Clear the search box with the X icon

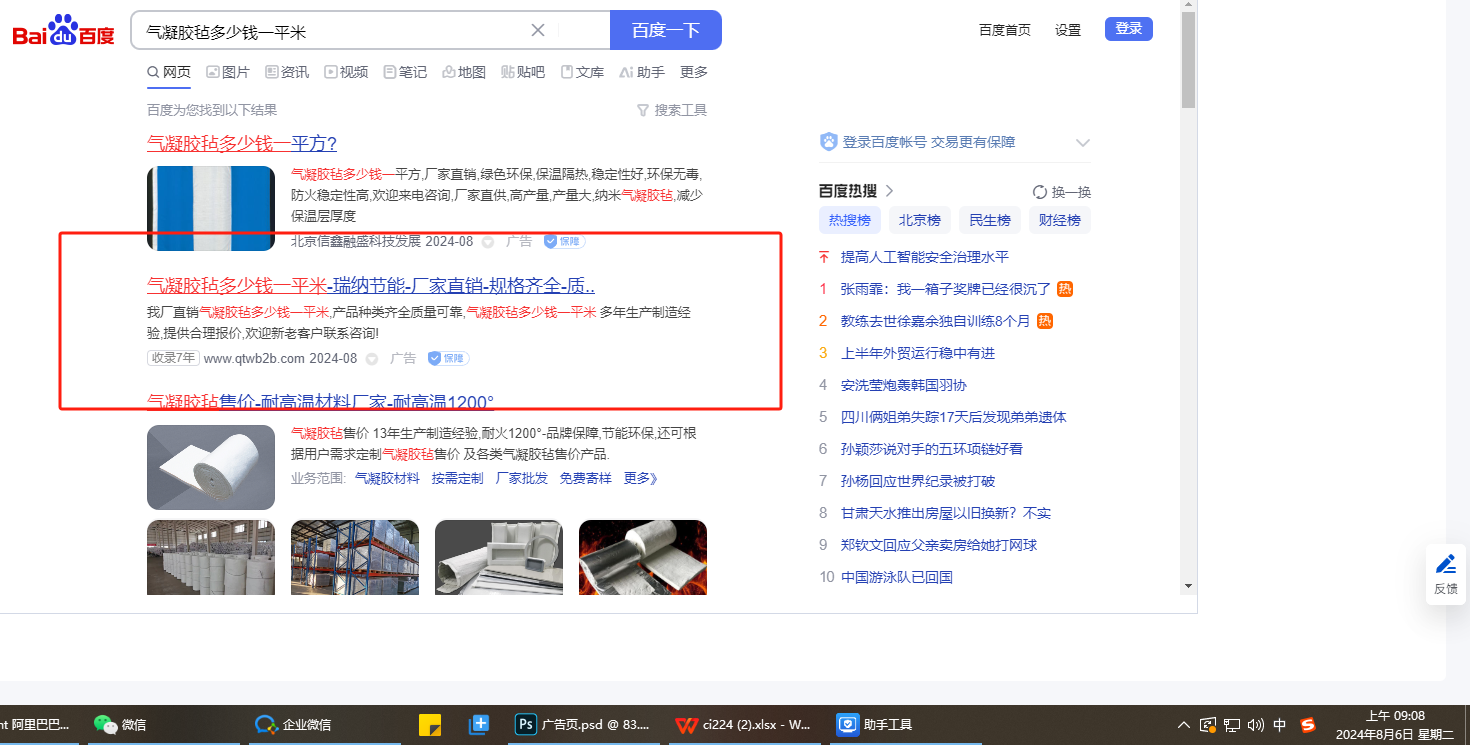[538, 30]
